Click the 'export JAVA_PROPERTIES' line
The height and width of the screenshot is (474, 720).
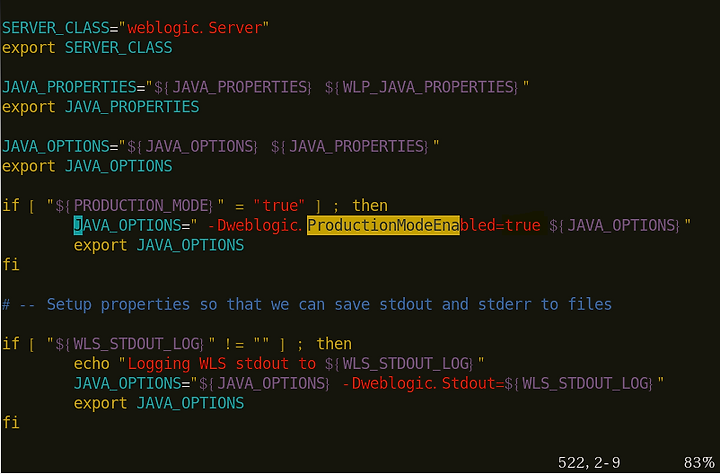[x=101, y=107]
